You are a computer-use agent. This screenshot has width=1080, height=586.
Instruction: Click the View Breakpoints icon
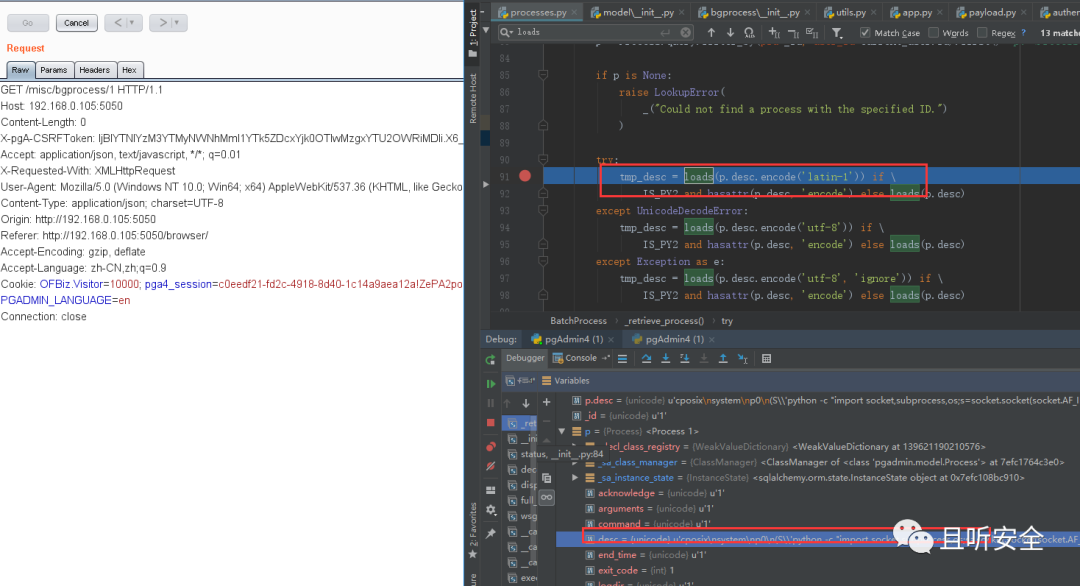490,446
